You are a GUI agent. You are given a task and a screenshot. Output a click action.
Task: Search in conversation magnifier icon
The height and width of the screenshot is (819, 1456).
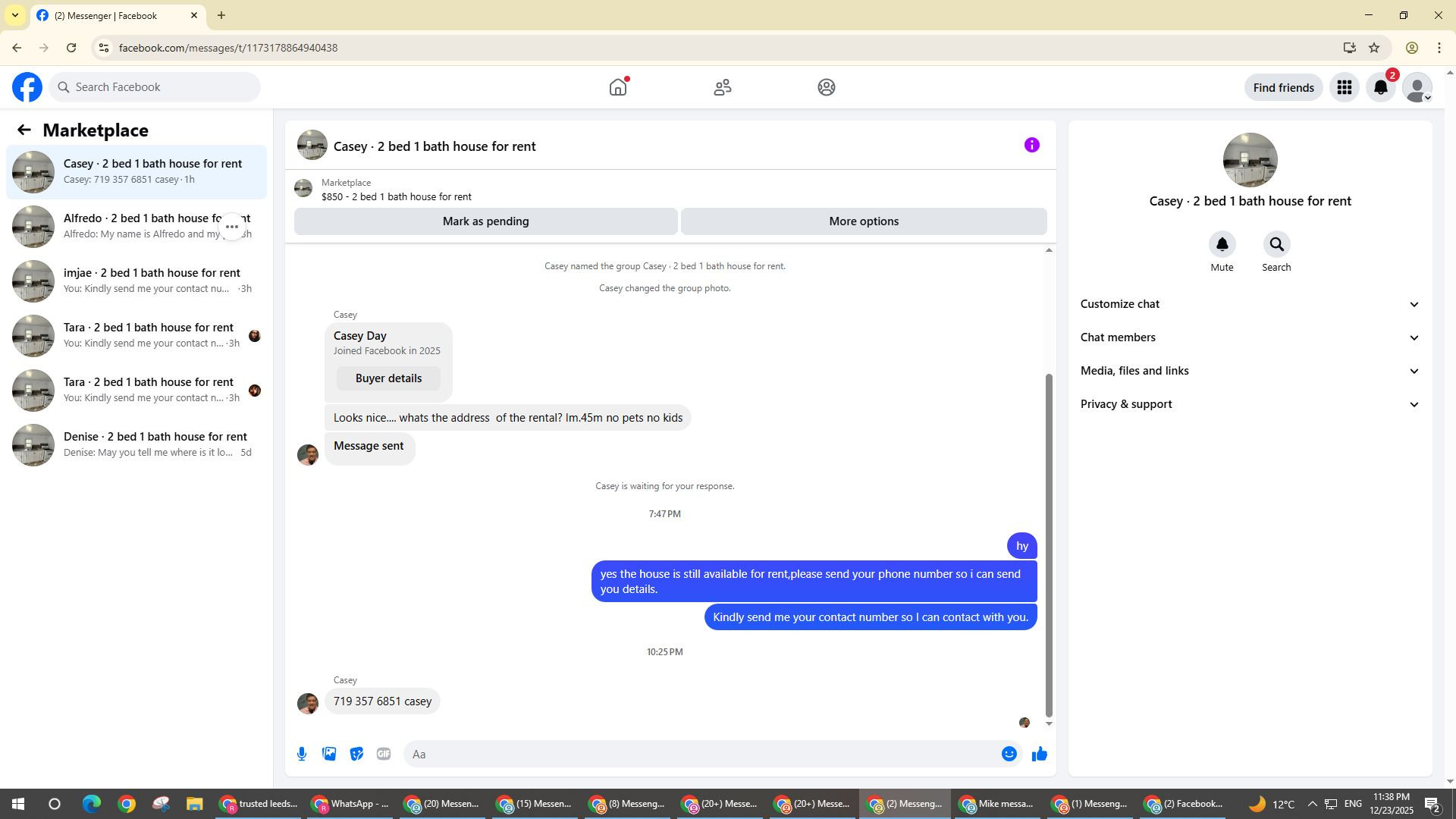click(x=1276, y=245)
